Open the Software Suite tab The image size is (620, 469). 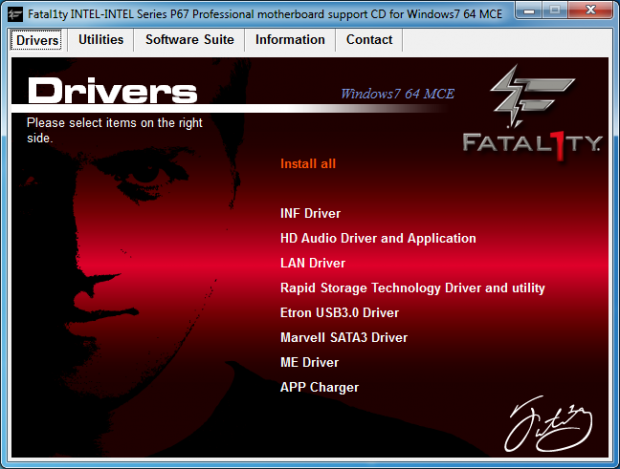pyautogui.click(x=189, y=40)
